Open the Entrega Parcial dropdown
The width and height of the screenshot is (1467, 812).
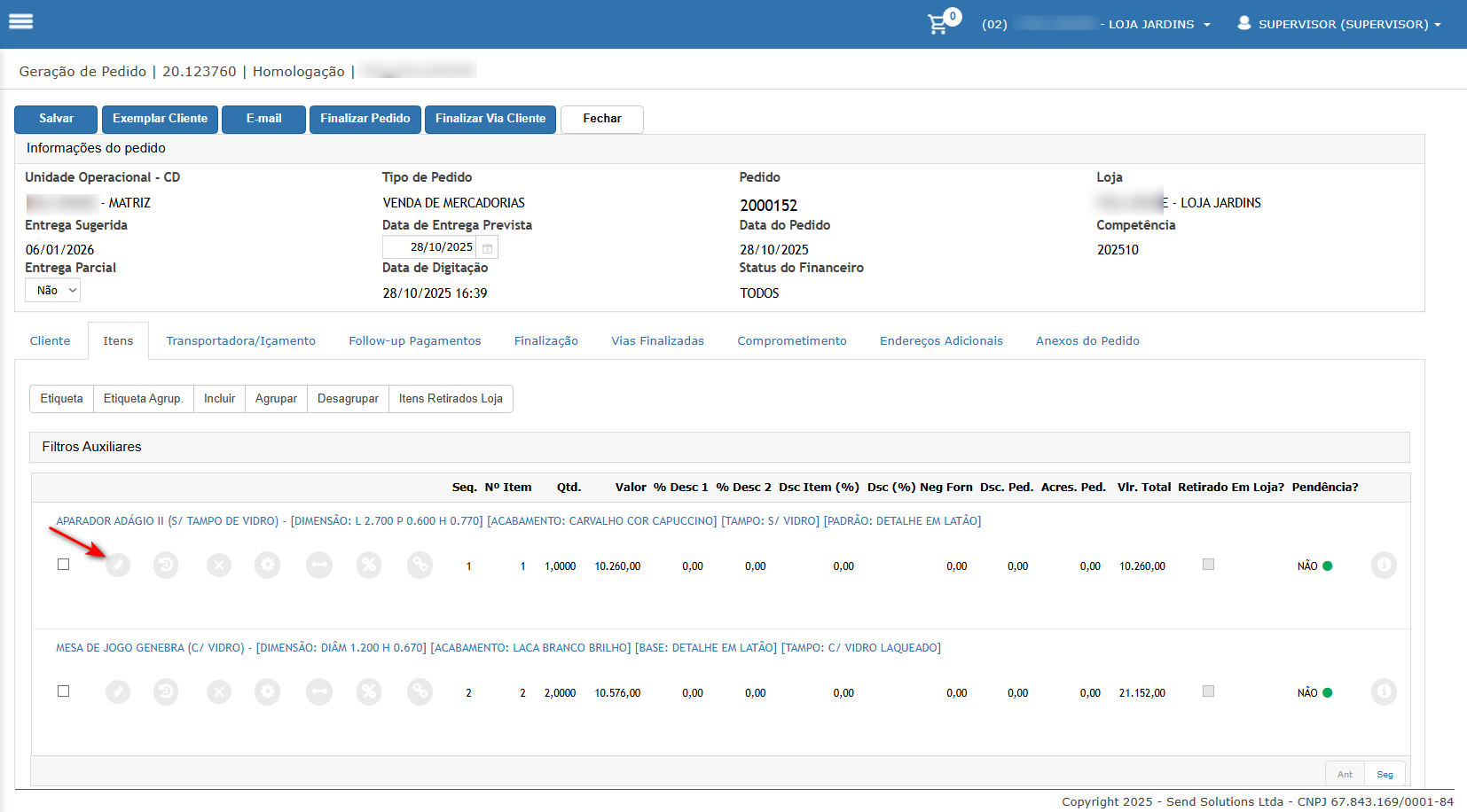(53, 291)
